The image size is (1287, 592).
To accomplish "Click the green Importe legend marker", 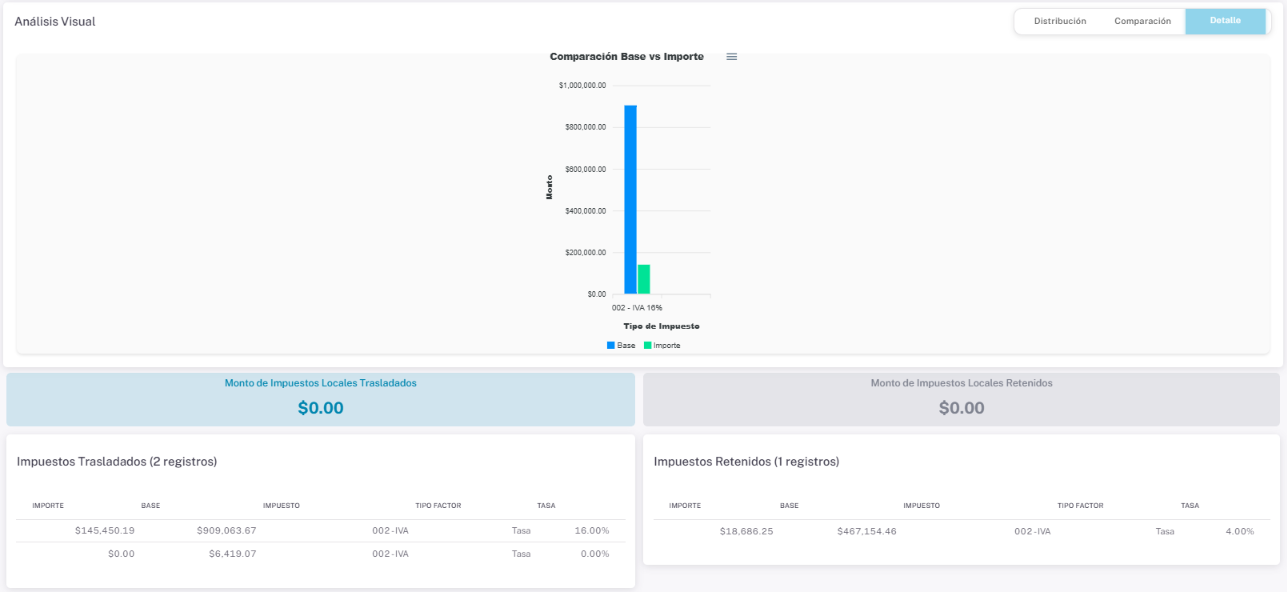I will coord(647,345).
